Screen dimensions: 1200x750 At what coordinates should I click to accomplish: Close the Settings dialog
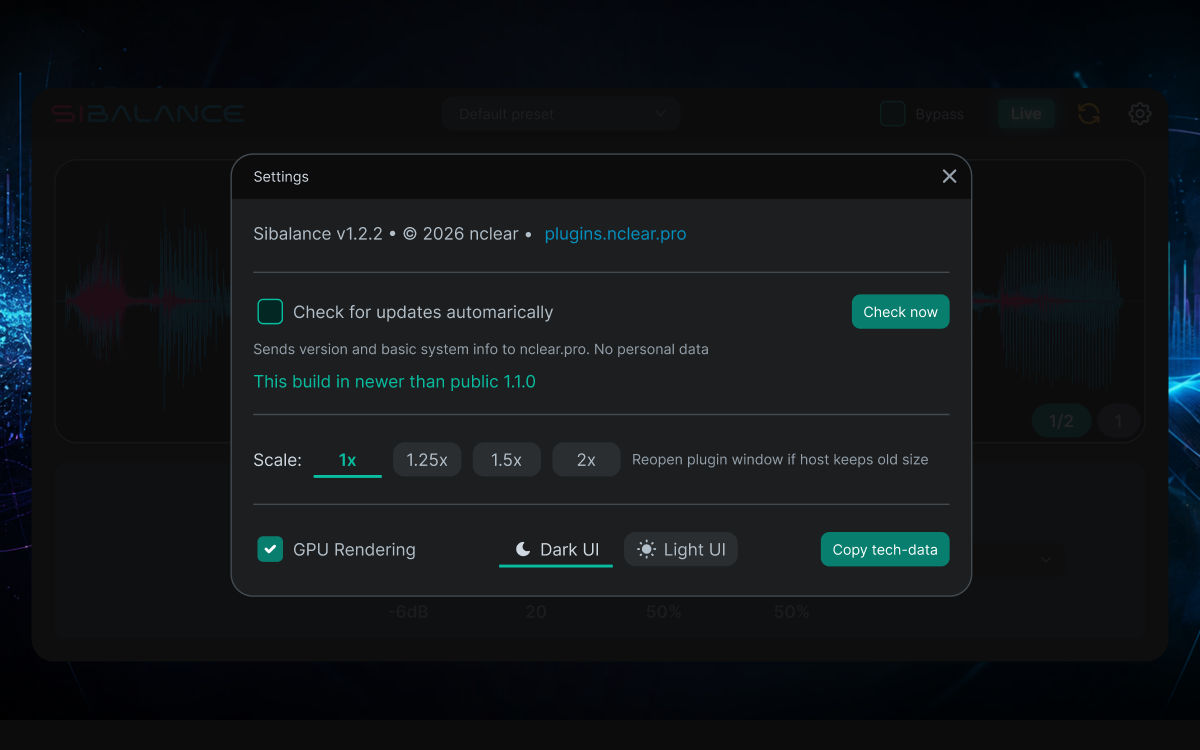949,176
